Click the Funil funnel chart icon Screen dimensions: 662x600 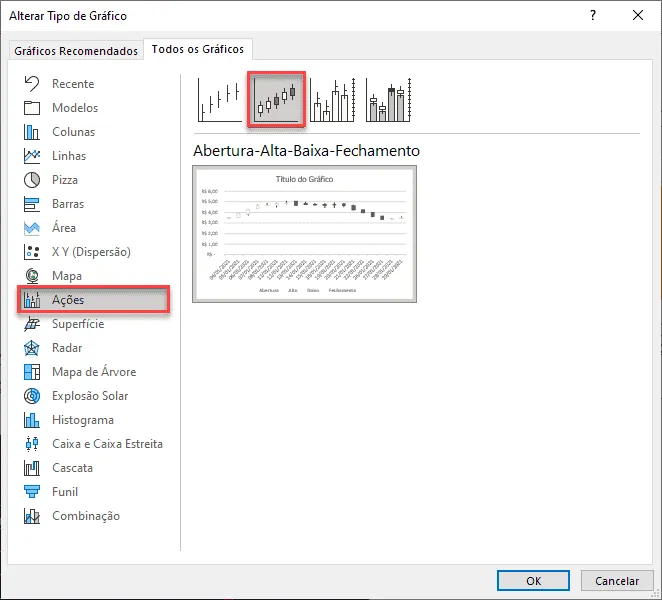click(x=32, y=492)
